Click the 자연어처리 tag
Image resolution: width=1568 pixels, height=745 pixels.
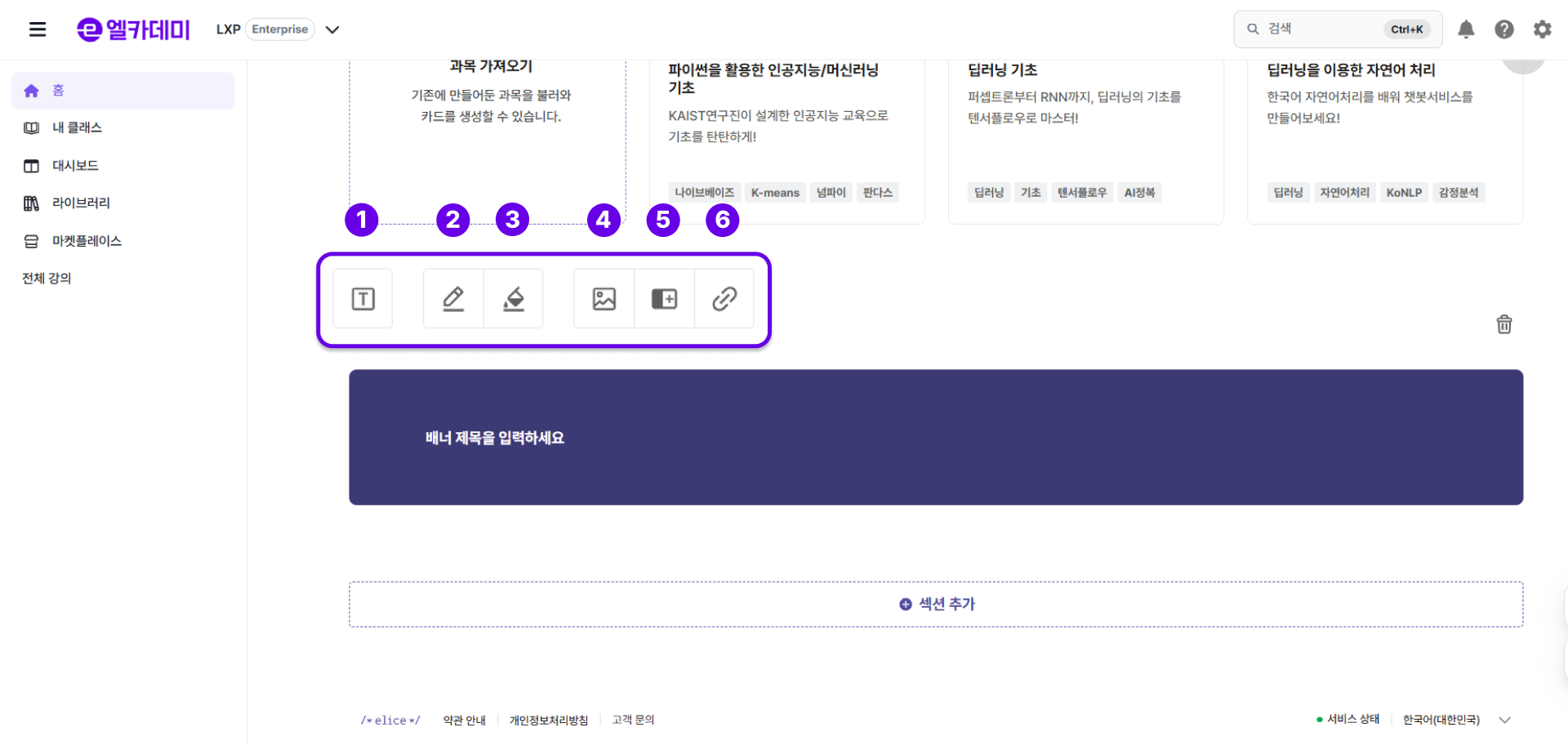pos(1345,193)
